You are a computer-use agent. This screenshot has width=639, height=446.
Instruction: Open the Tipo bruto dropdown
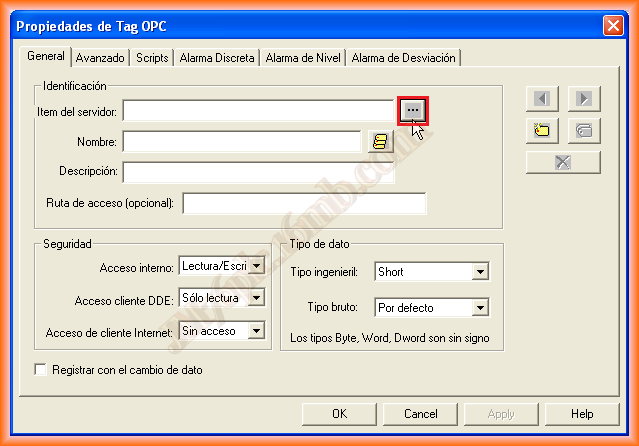[480, 308]
